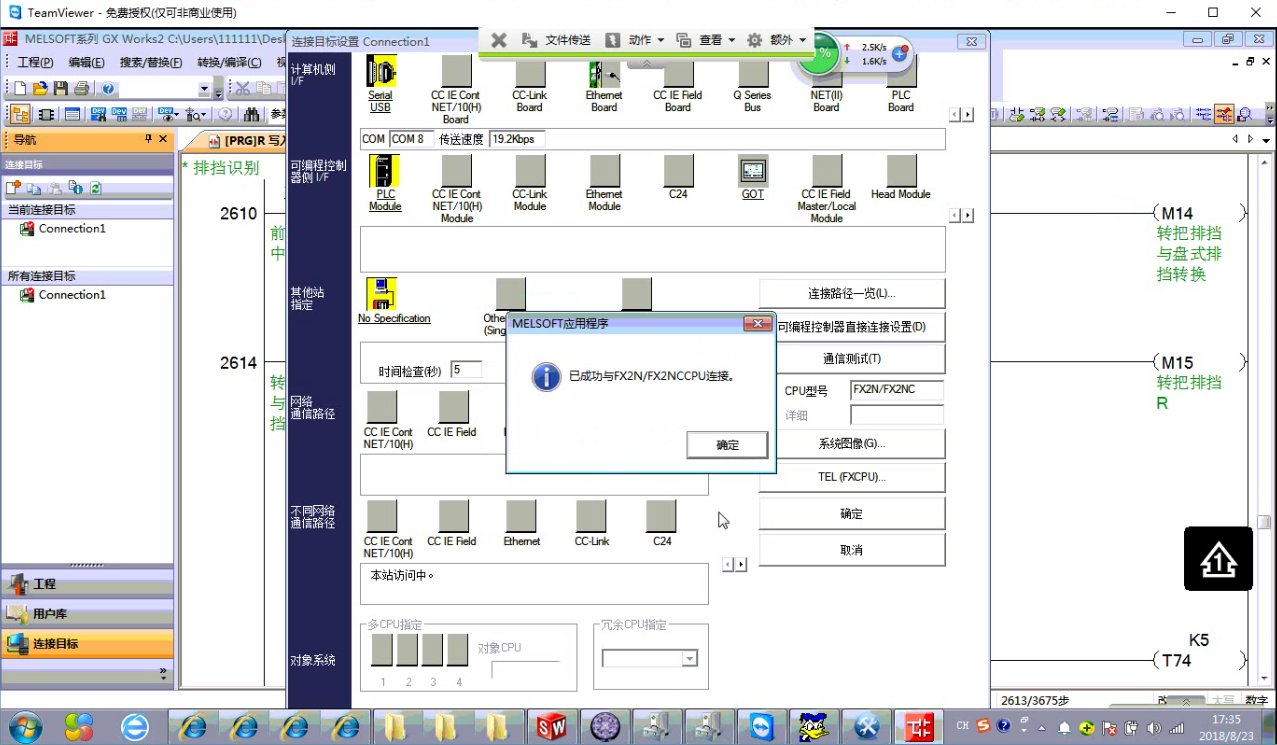Select the Serial USB interface icon
Image resolution: width=1277 pixels, height=745 pixels.
pos(381,72)
